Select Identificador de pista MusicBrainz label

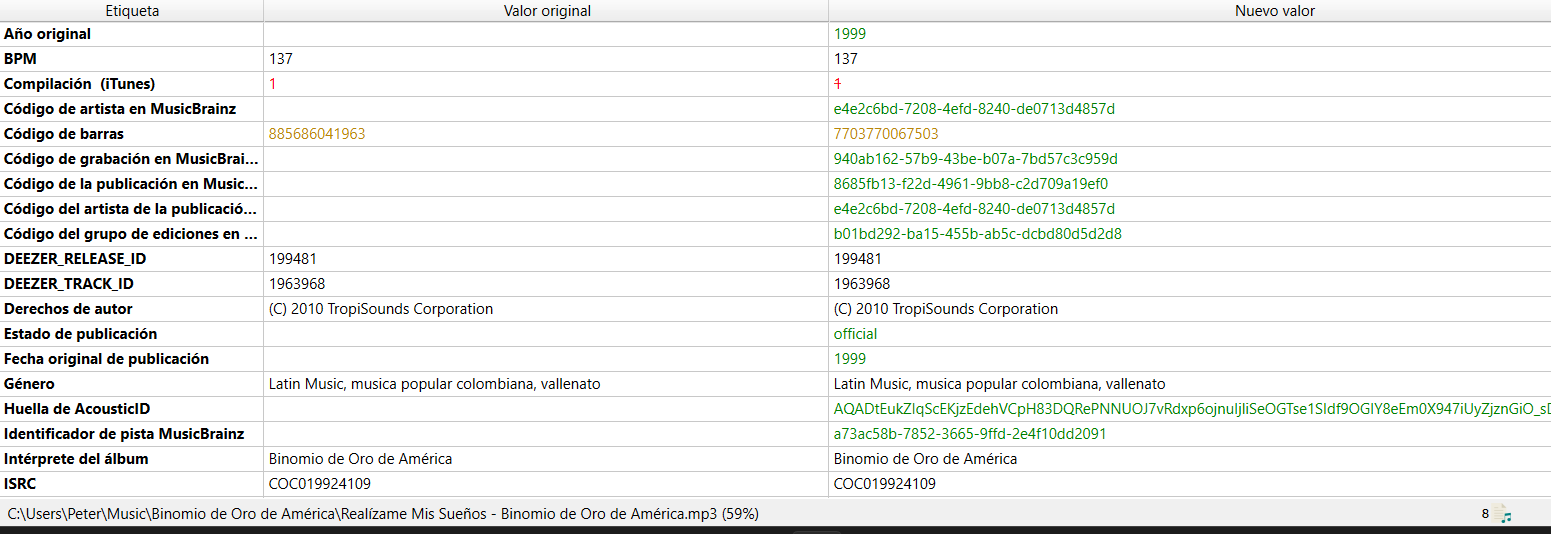[x=124, y=434]
